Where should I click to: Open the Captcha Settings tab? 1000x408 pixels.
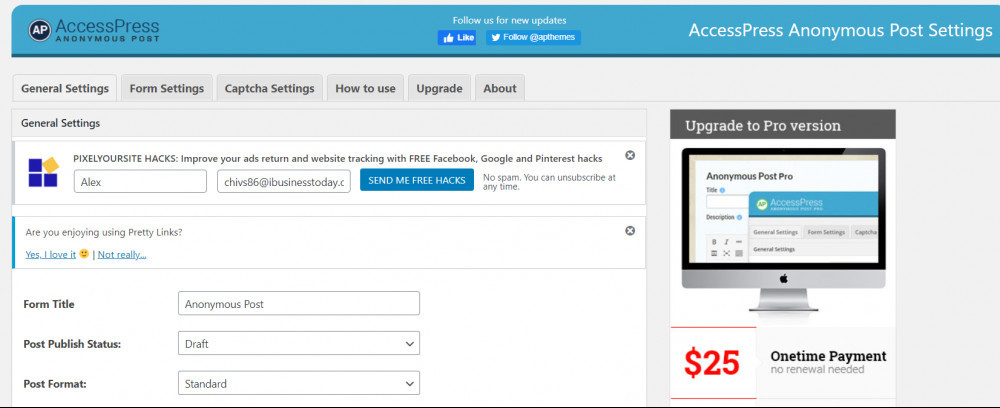269,88
